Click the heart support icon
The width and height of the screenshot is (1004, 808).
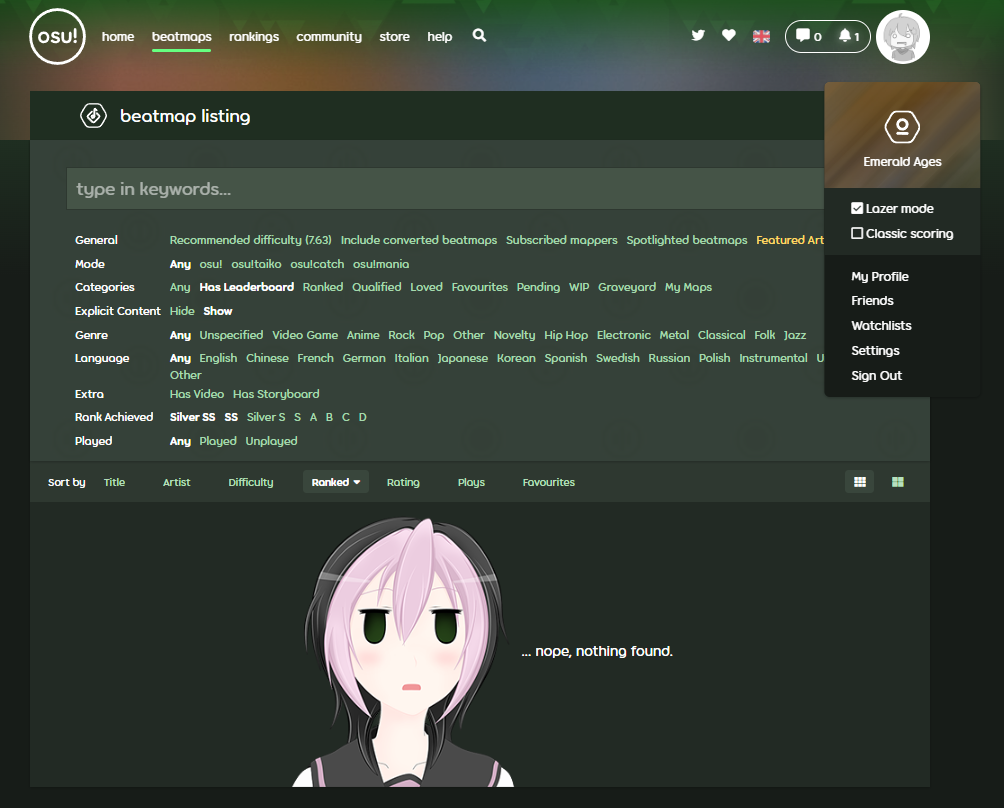729,36
